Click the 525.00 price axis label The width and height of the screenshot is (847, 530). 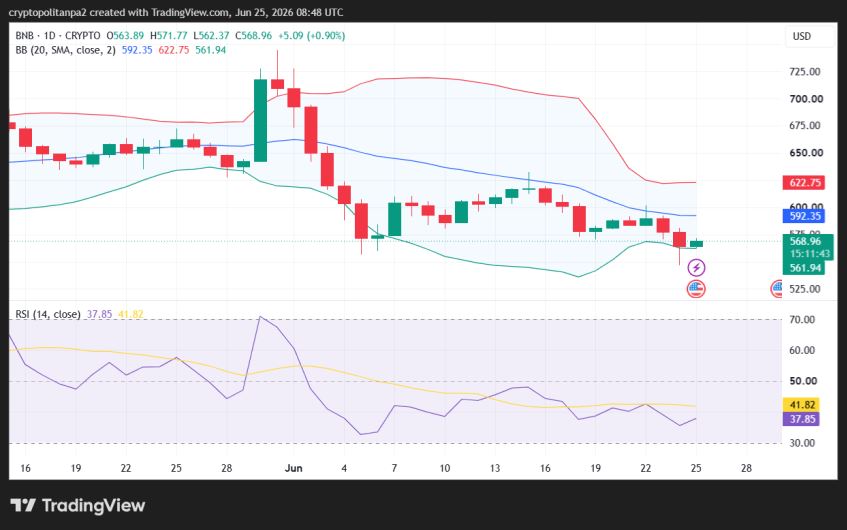[805, 289]
